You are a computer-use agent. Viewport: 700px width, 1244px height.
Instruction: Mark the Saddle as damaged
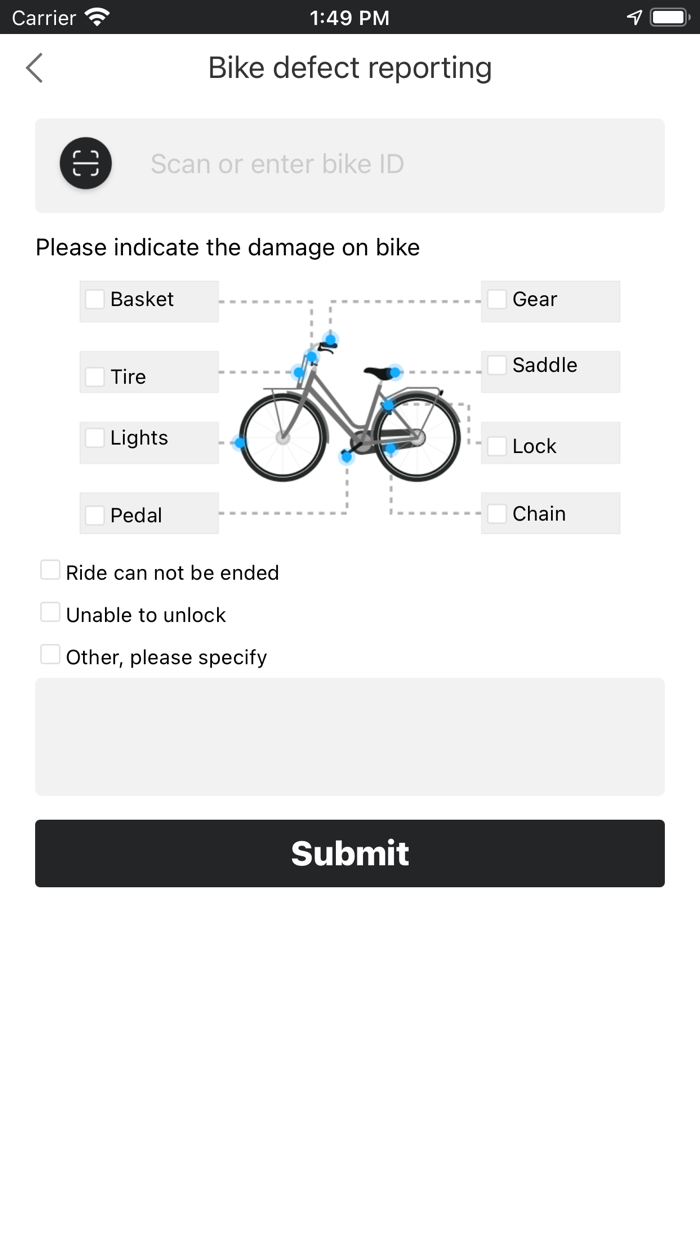point(497,365)
